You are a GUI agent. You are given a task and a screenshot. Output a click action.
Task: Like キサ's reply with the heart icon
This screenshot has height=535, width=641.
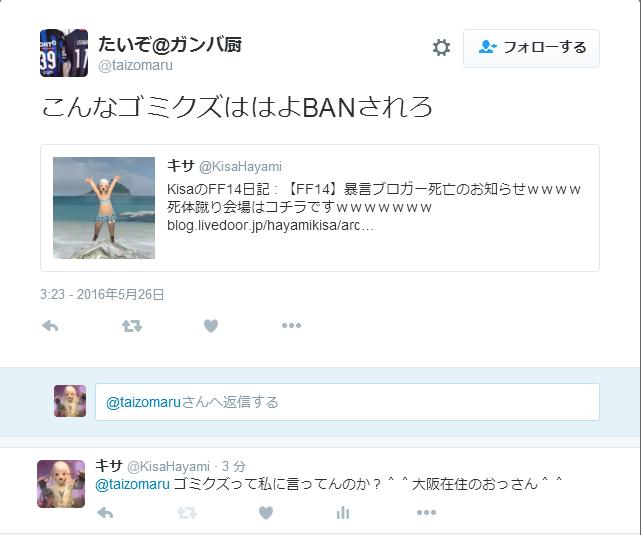266,513
